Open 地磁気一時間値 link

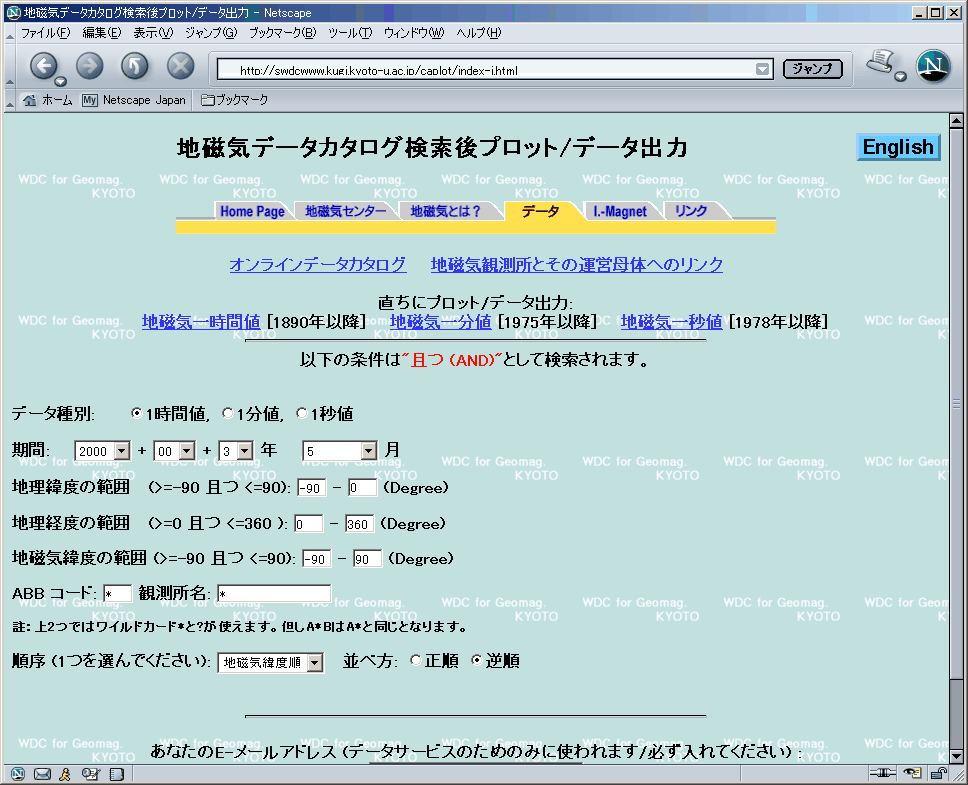click(x=201, y=322)
